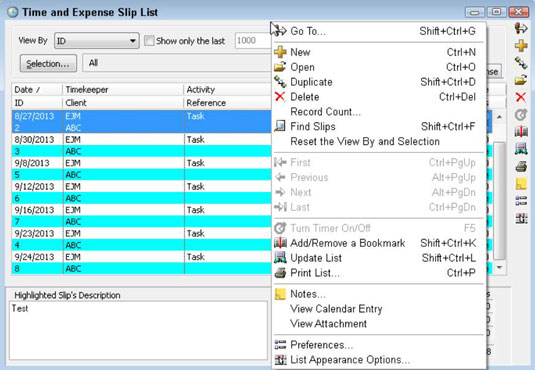Click the 1000 slips count field
Image resolution: width=535 pixels, height=370 pixels.
[253, 41]
